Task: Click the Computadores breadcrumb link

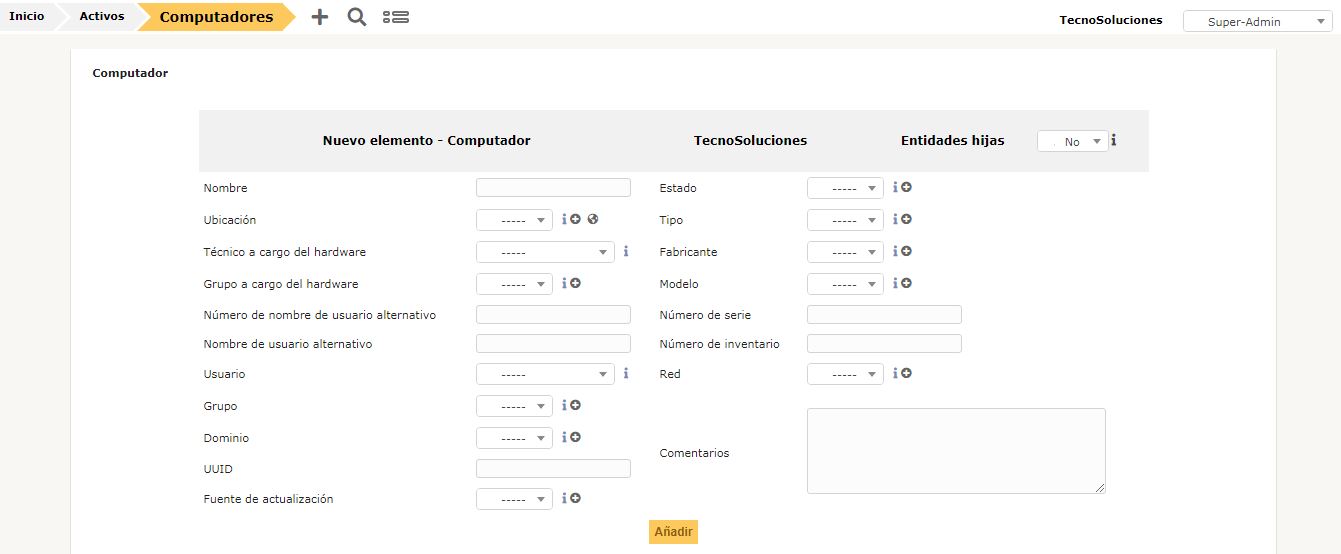Action: pyautogui.click(x=216, y=17)
